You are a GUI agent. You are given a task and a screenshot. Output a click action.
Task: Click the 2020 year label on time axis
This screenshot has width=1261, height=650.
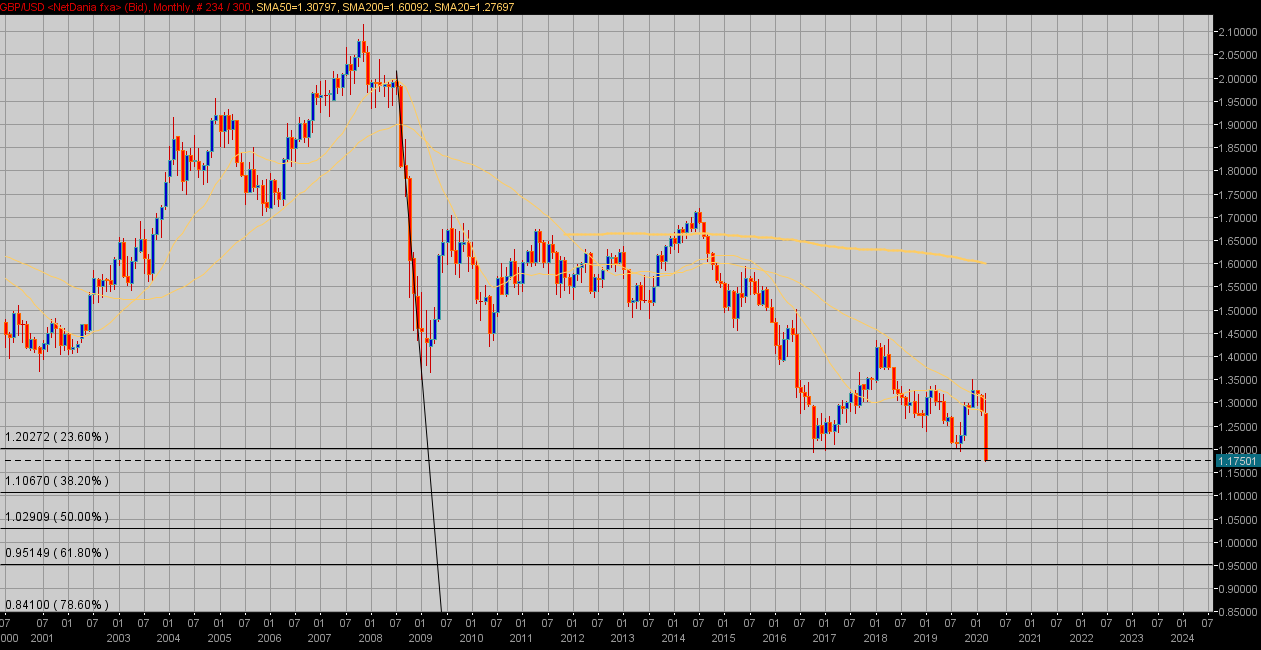pos(977,637)
